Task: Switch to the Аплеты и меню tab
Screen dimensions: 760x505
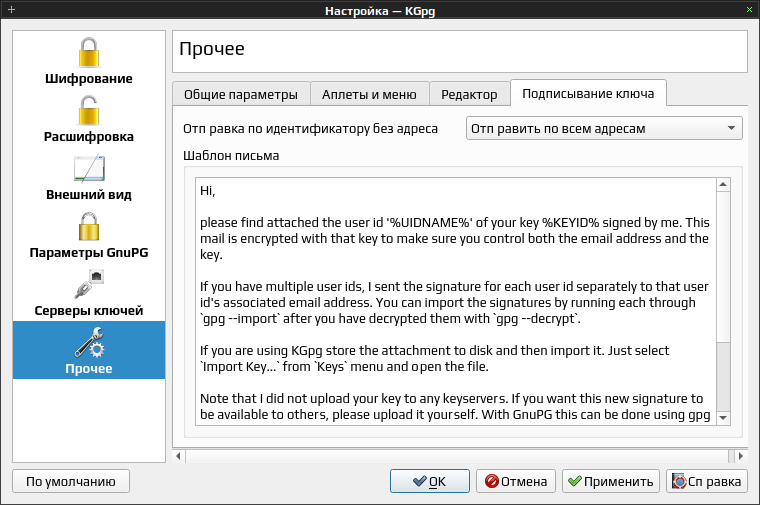Action: [x=369, y=94]
